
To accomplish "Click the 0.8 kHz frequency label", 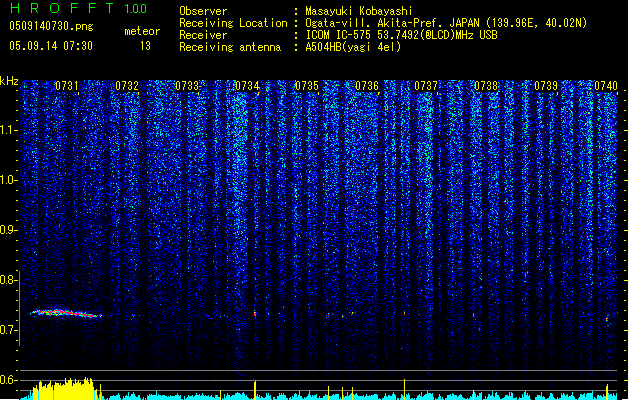I will pyautogui.click(x=8, y=280).
